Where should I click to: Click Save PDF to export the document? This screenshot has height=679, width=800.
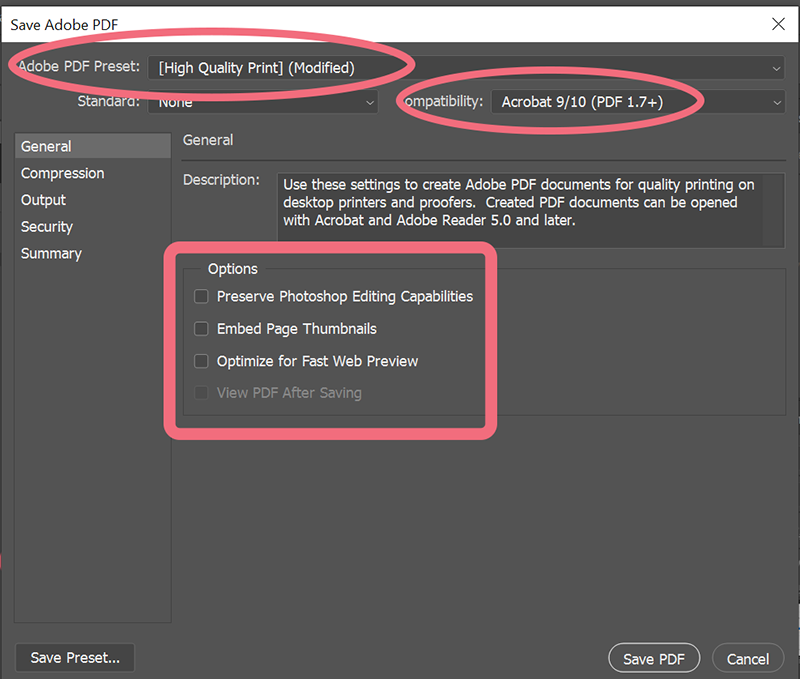click(654, 658)
